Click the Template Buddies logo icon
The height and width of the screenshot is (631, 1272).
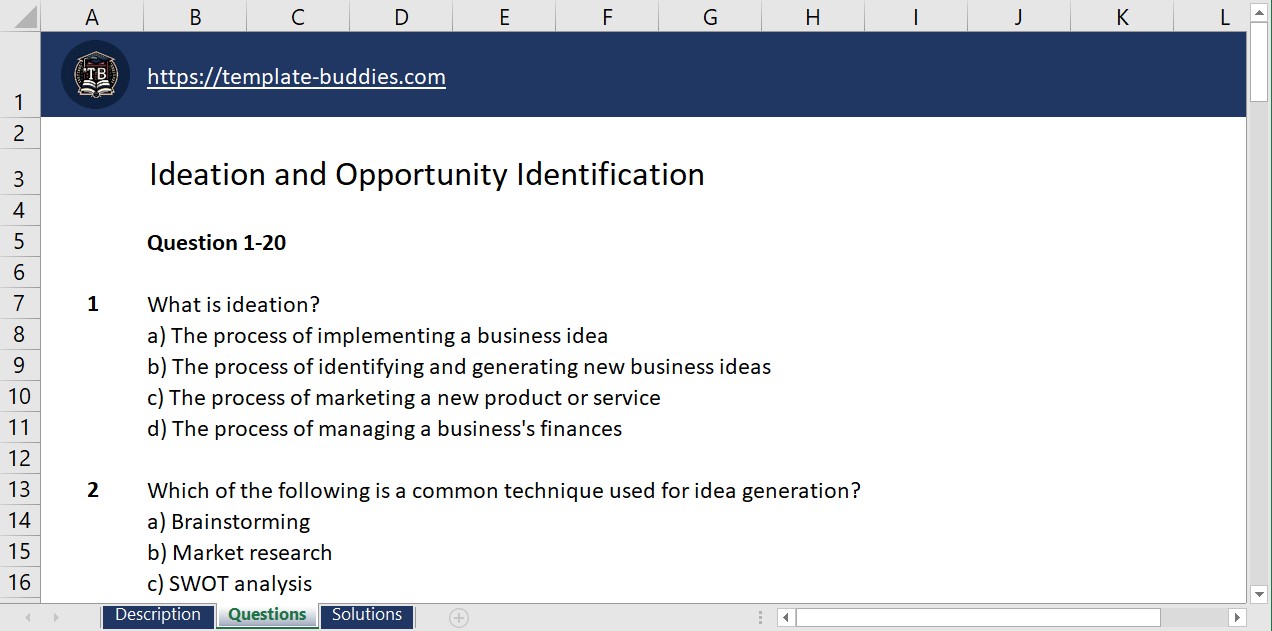95,74
